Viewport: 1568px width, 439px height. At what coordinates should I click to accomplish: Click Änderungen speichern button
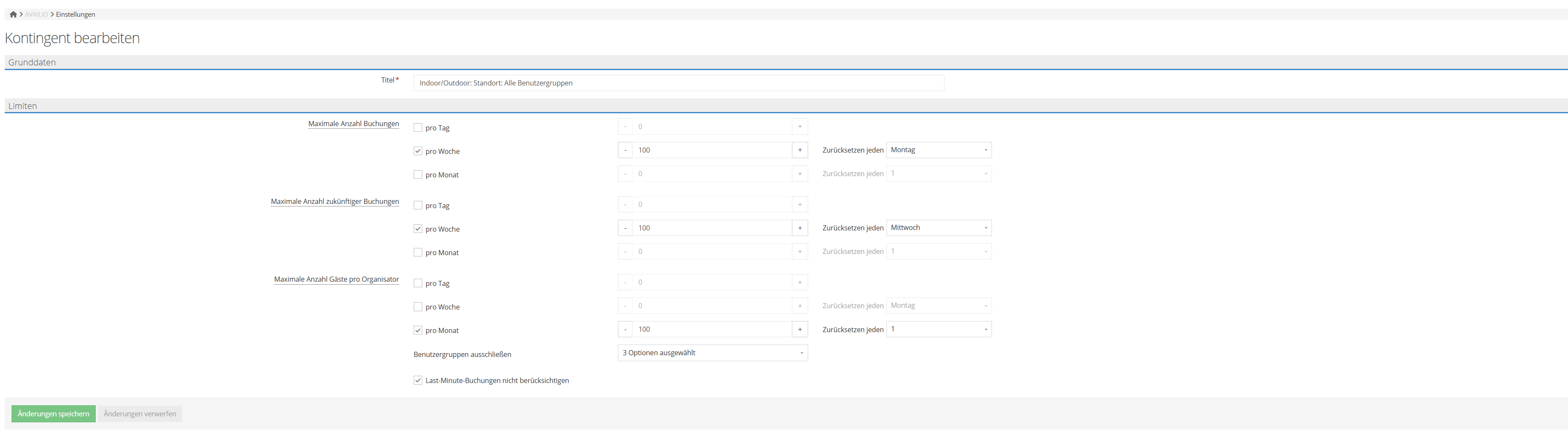tap(53, 414)
